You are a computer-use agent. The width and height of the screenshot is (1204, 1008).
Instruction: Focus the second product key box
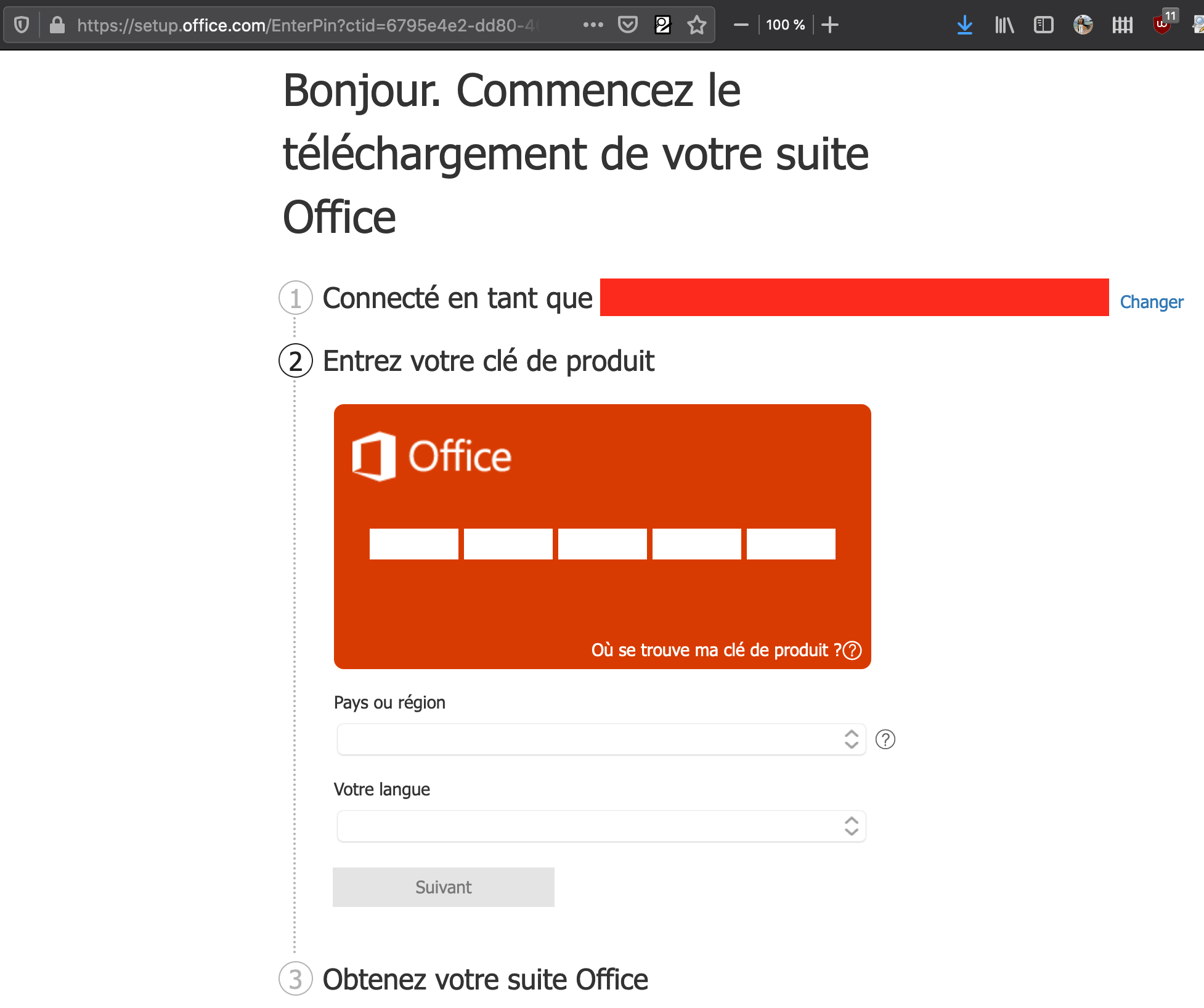tap(508, 544)
